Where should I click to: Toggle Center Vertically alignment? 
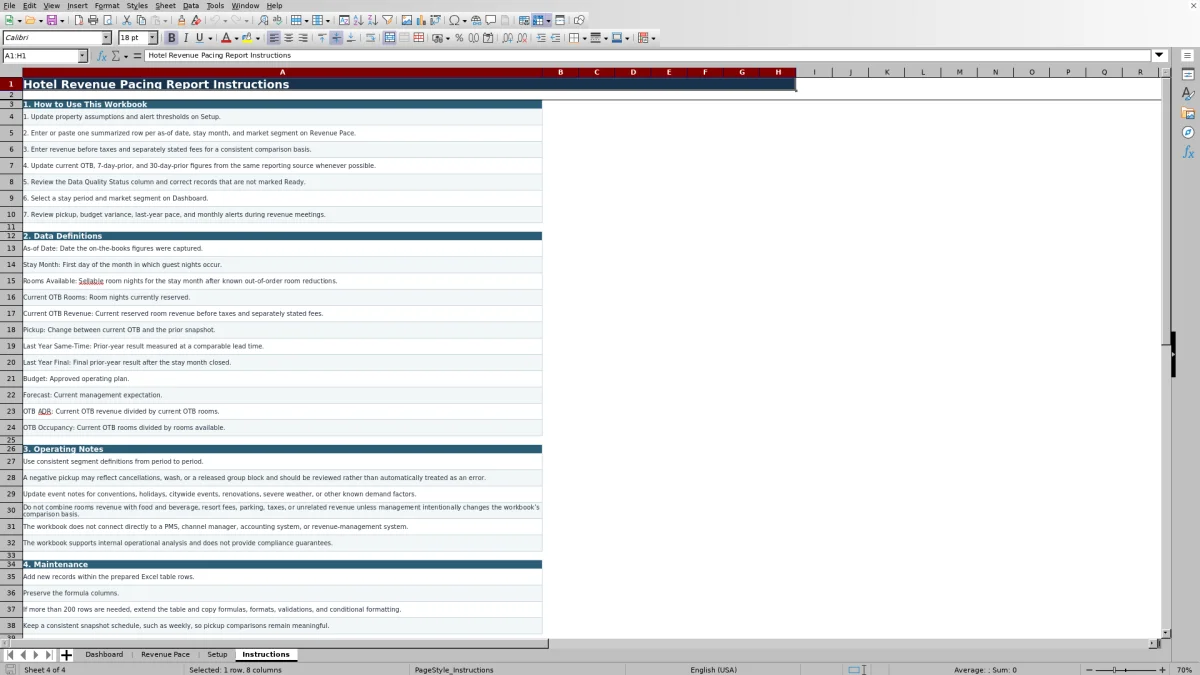tap(336, 38)
